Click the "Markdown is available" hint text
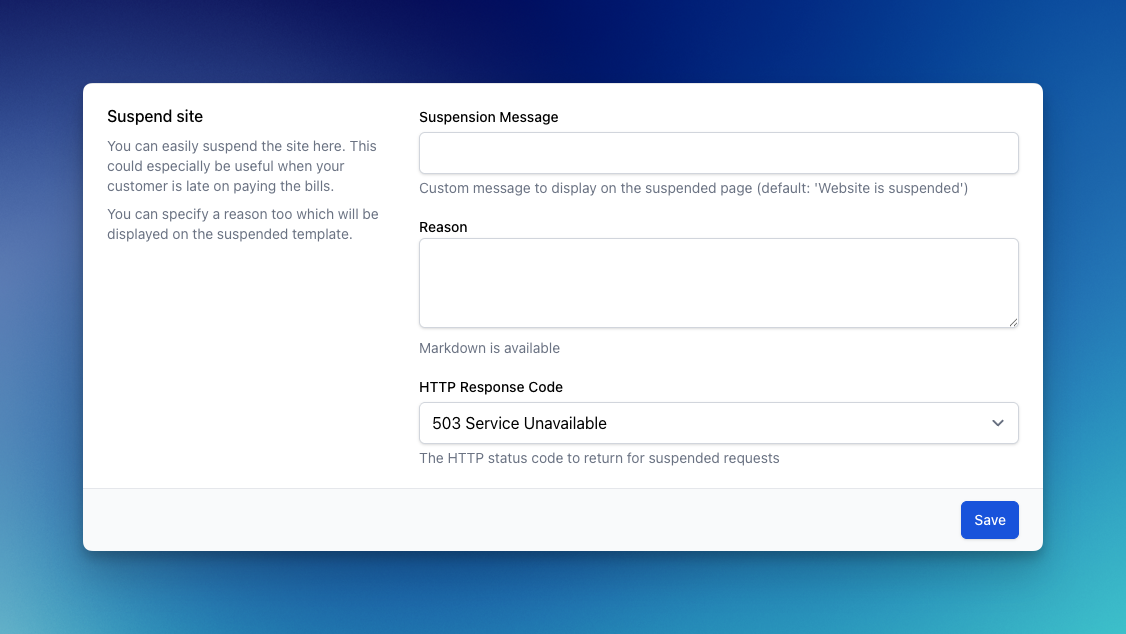 coord(489,348)
